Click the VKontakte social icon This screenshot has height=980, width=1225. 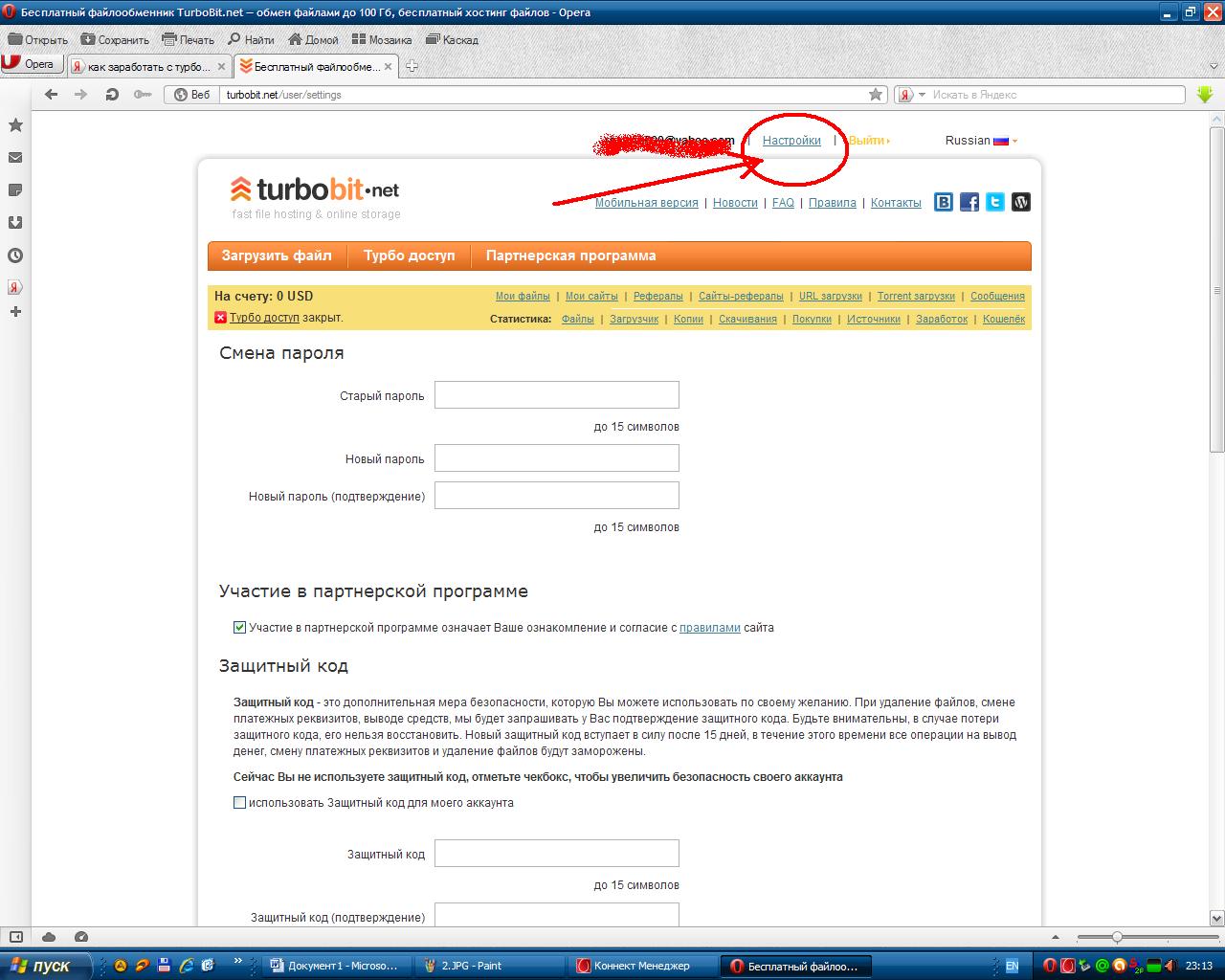(944, 202)
